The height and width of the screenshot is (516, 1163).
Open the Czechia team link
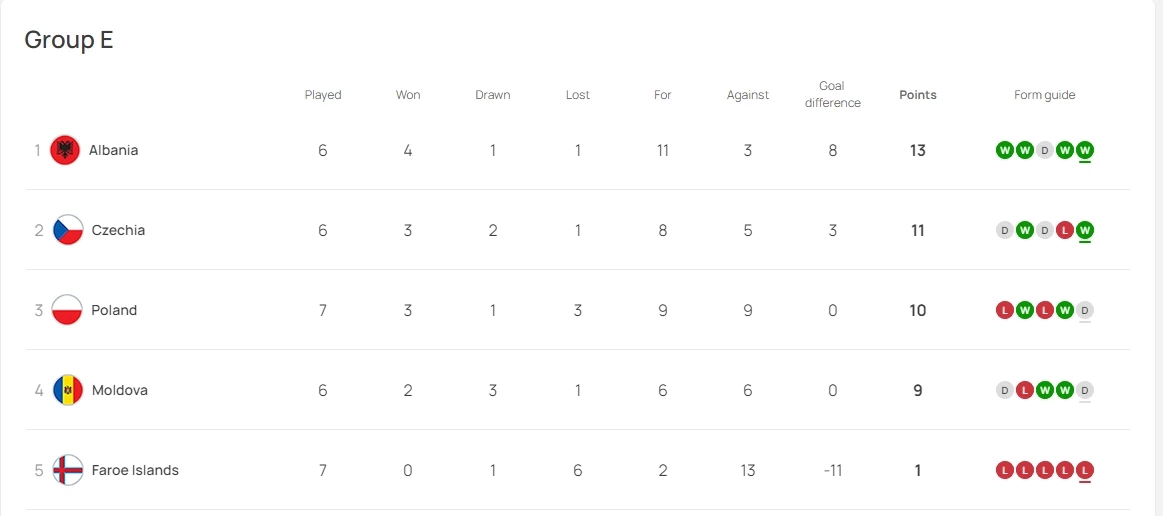coord(118,230)
